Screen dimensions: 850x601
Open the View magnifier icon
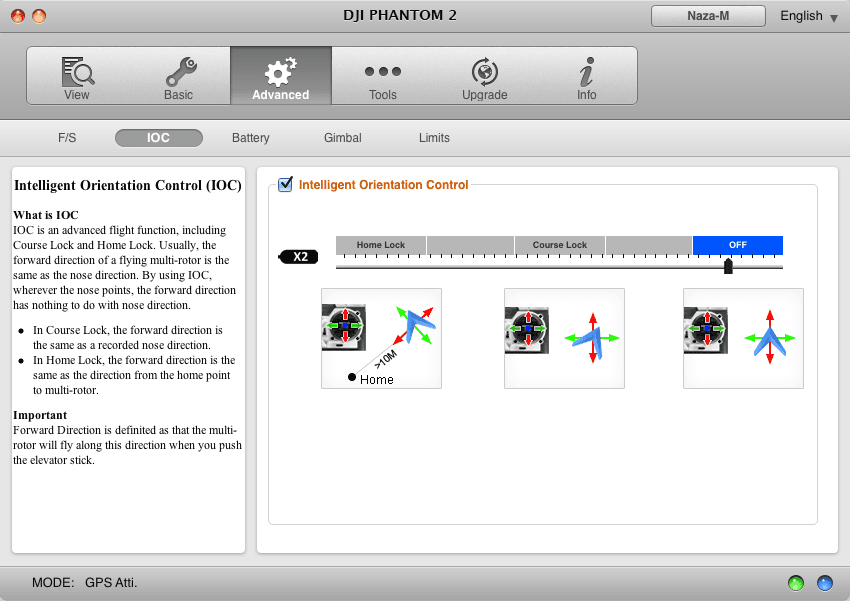click(x=77, y=72)
